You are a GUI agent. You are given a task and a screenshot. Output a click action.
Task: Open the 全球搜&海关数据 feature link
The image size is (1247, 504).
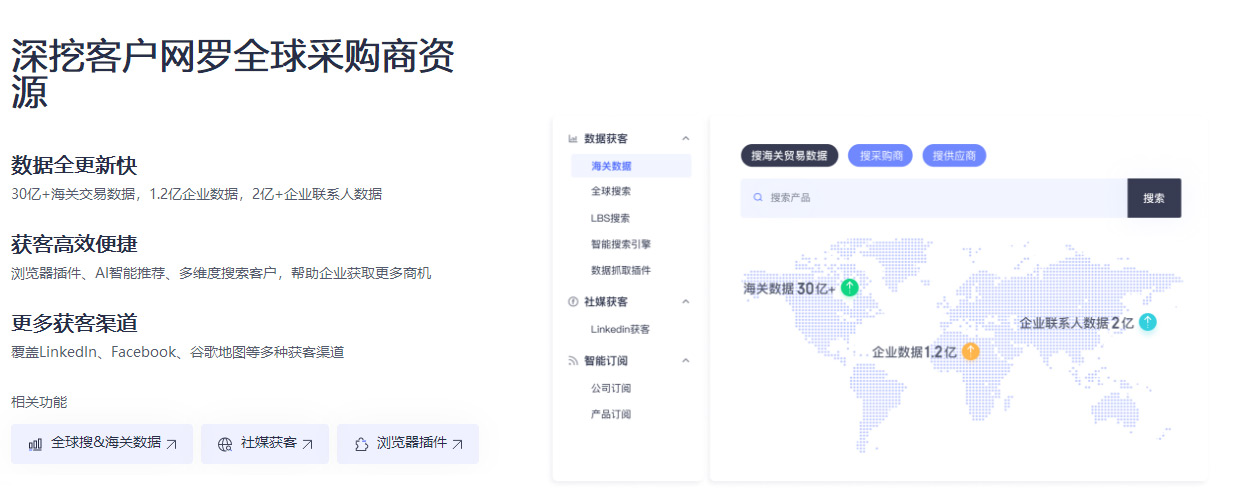click(x=102, y=444)
